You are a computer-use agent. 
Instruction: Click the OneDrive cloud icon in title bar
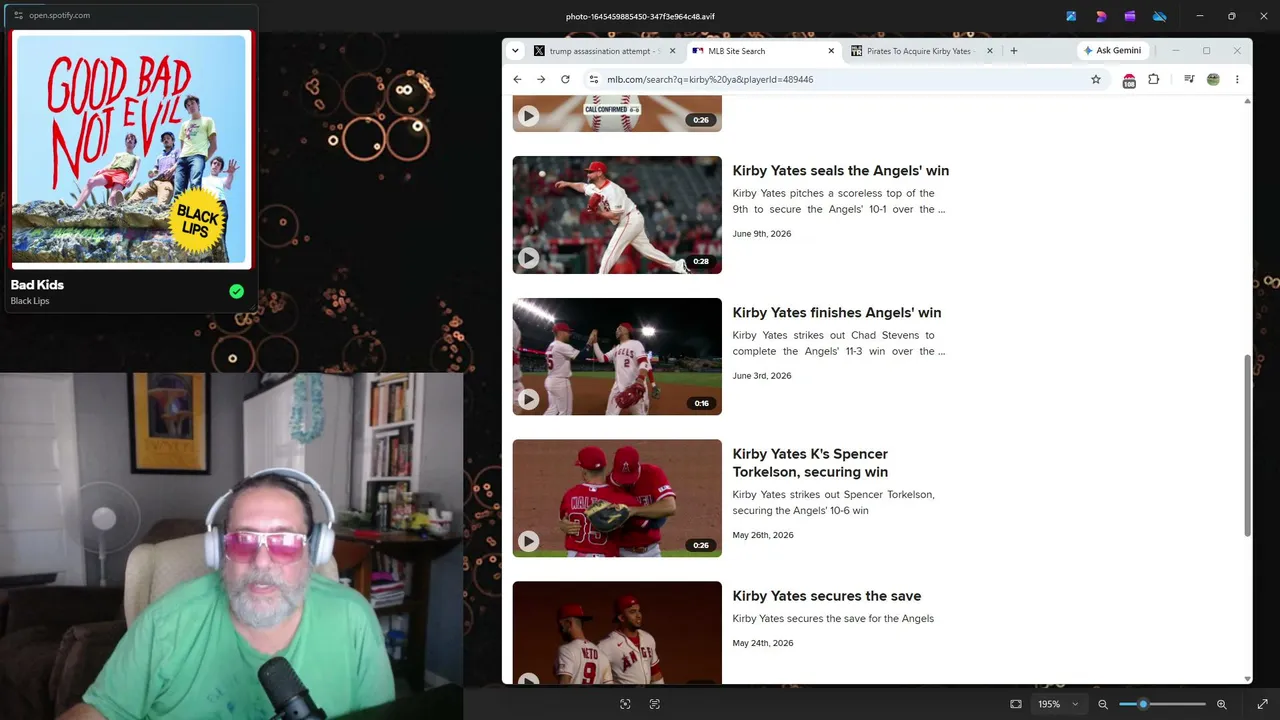1160,16
